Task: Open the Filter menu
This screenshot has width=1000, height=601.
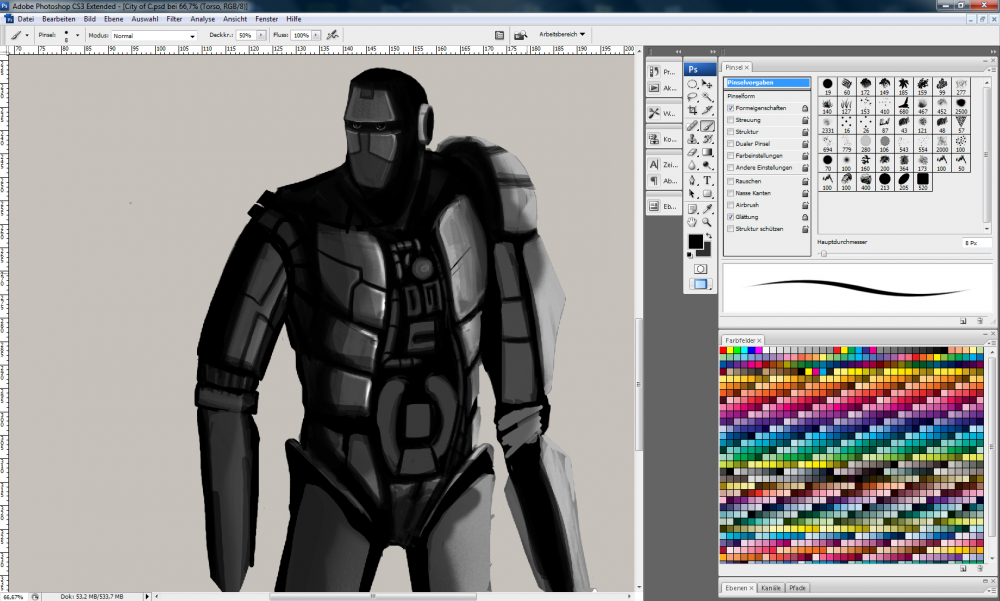Action: click(x=175, y=18)
